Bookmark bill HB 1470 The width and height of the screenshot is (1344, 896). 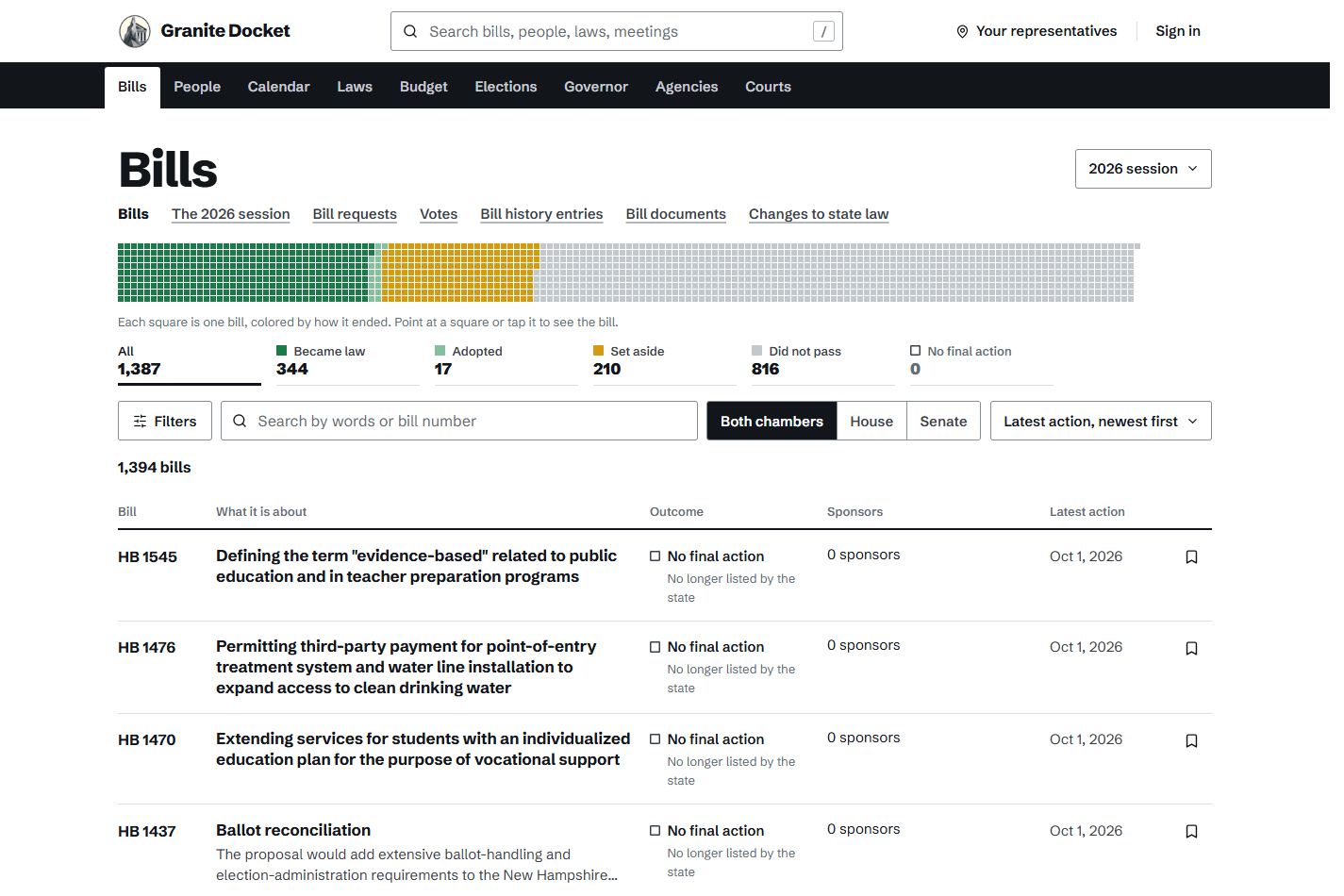1191,741
